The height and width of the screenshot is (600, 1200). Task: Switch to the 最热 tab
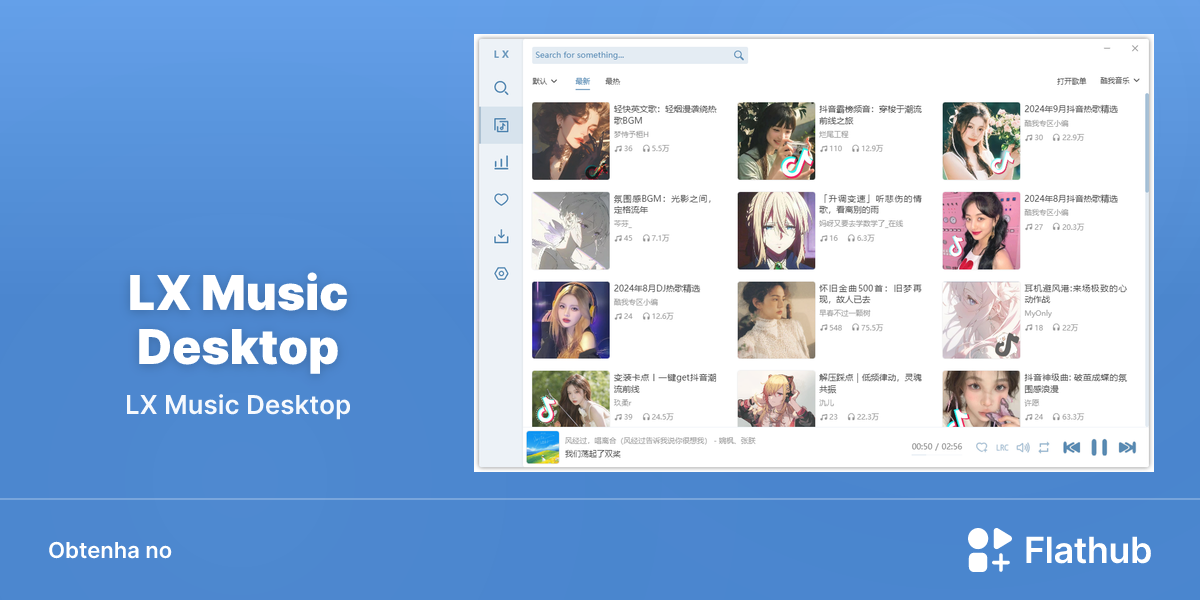[x=612, y=81]
